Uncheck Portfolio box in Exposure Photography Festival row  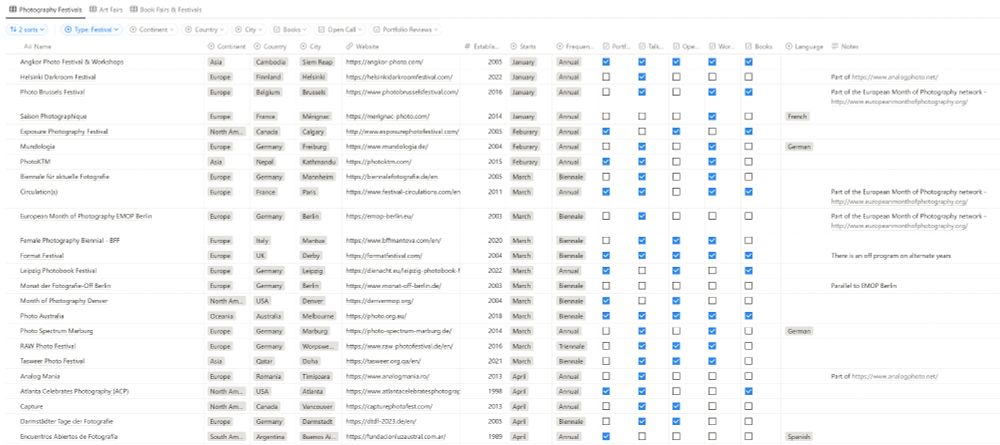(x=606, y=131)
